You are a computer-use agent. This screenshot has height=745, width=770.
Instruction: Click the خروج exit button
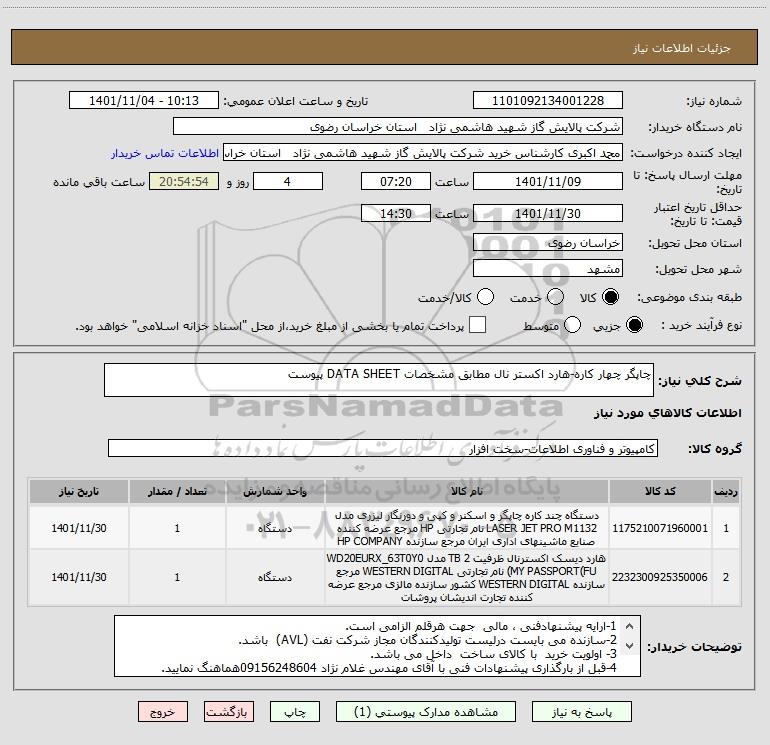[163, 712]
